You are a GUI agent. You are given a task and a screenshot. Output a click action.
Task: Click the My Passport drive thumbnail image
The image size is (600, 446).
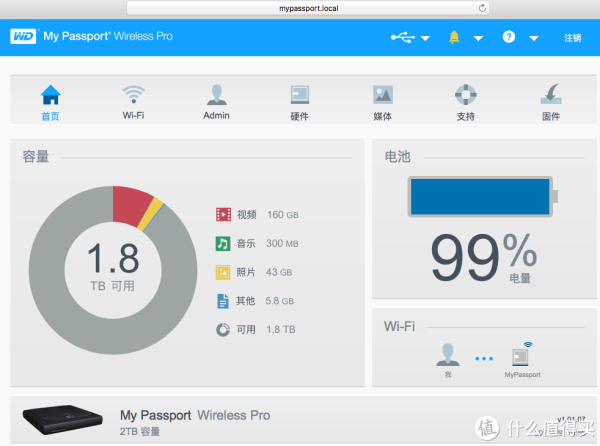click(62, 420)
